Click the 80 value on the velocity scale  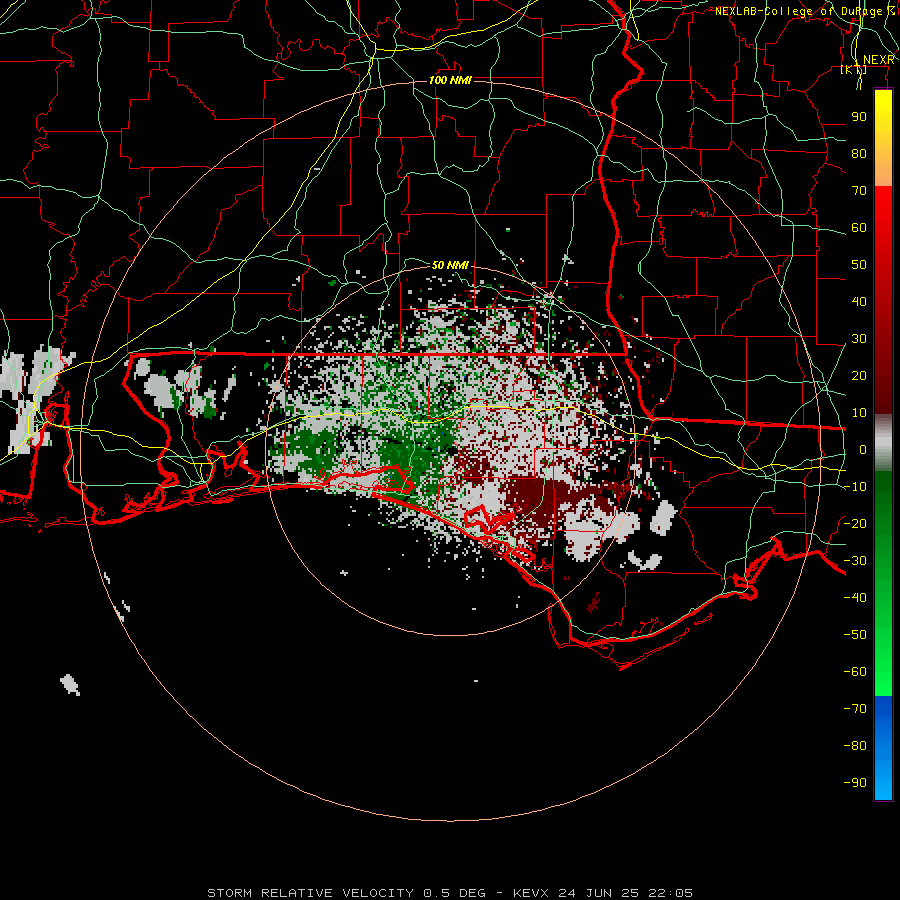click(x=859, y=154)
